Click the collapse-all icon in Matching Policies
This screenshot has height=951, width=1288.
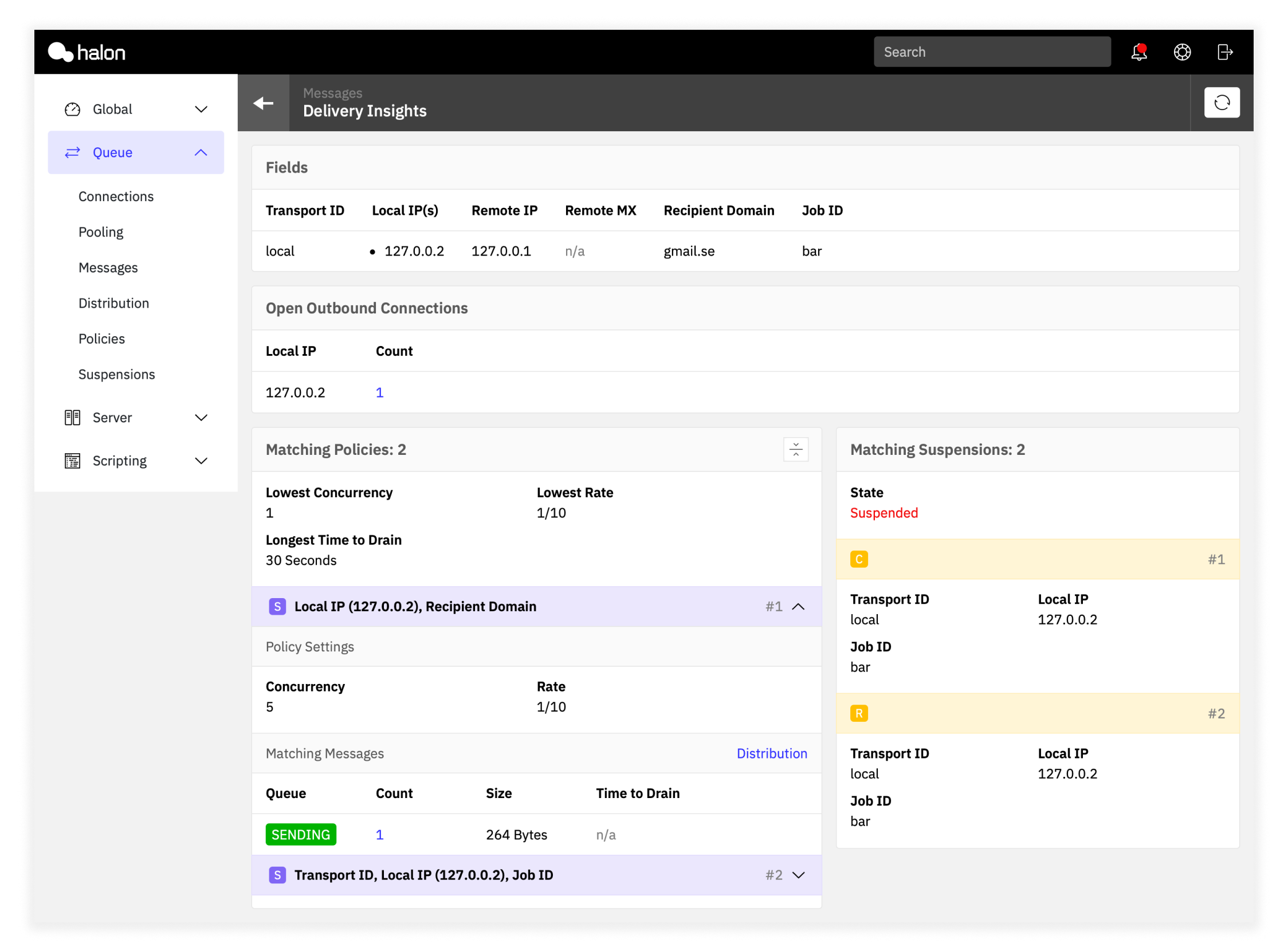(795, 449)
